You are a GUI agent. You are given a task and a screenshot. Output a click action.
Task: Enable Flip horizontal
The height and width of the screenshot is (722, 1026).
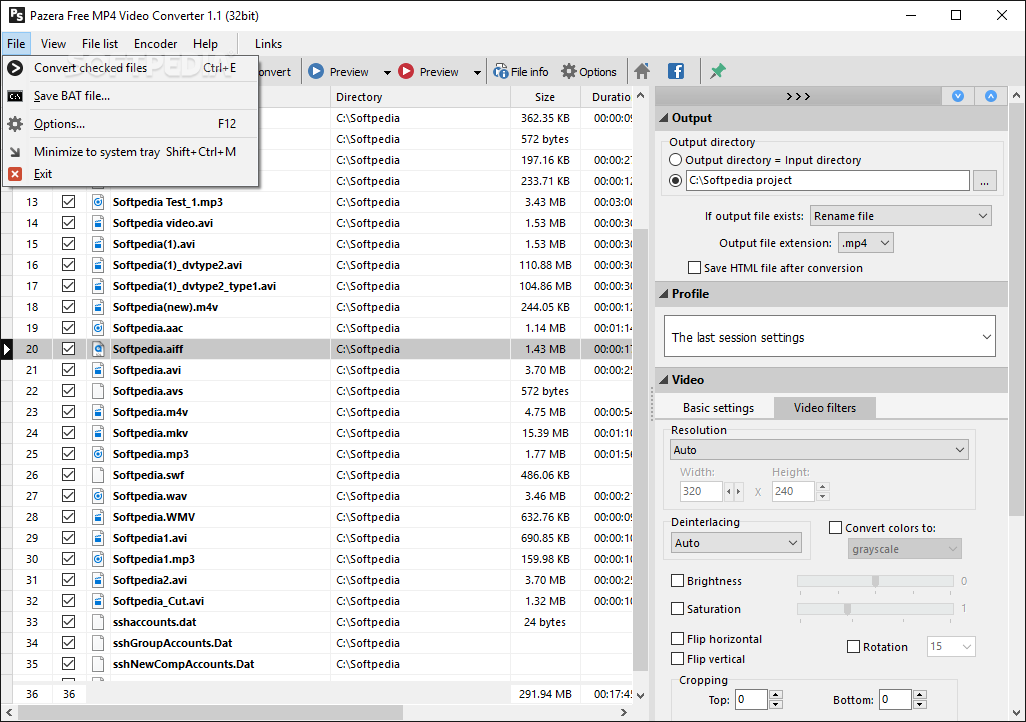[678, 638]
